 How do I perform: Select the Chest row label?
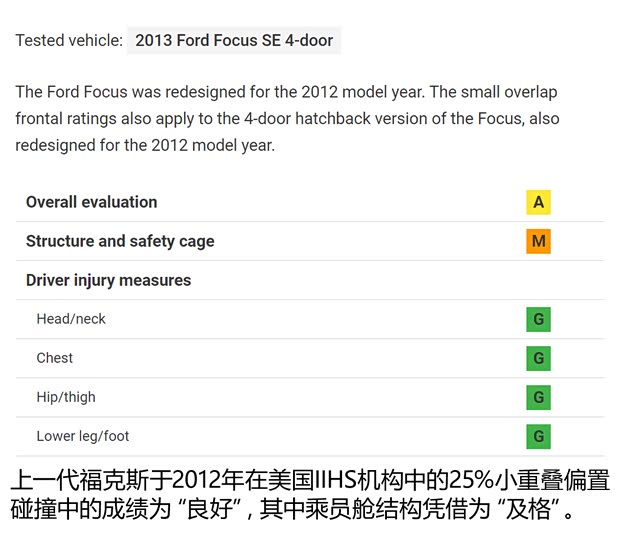tap(55, 358)
